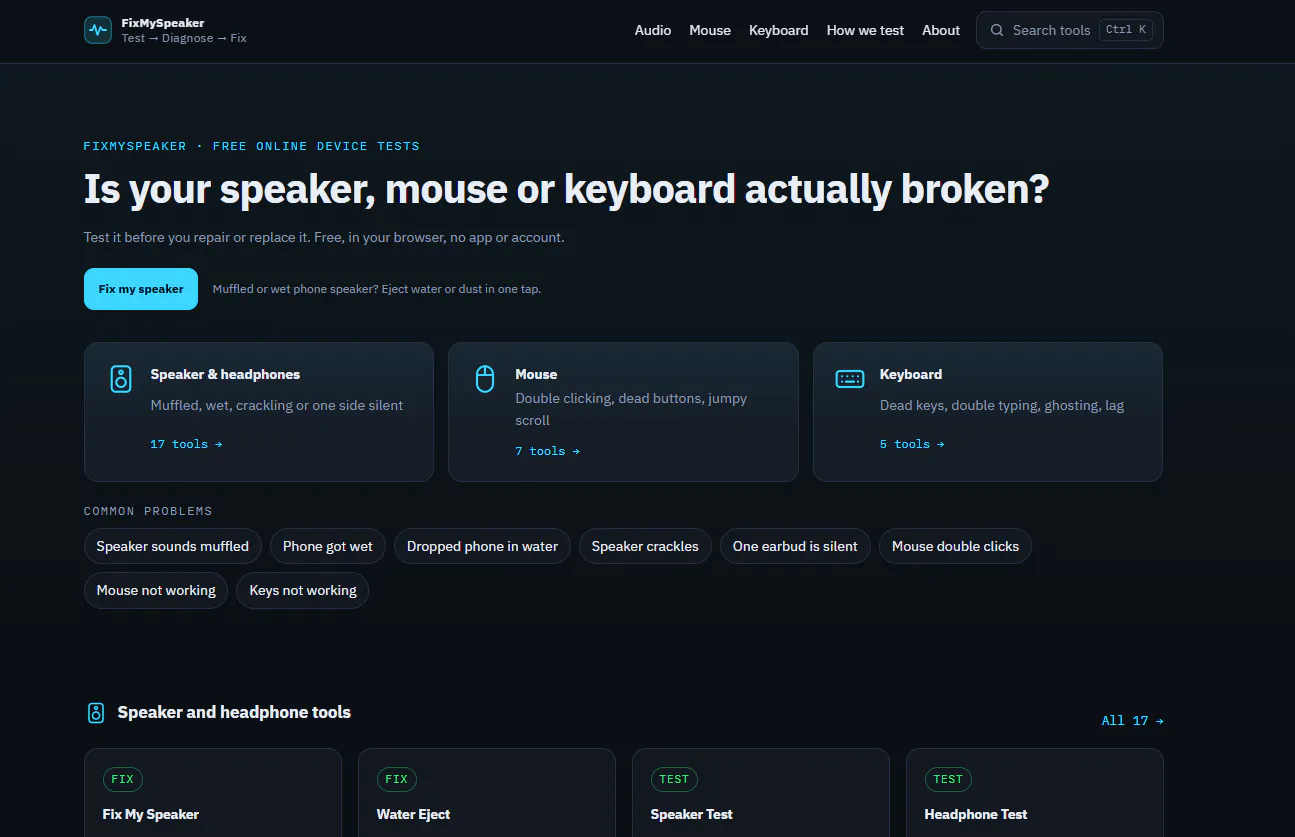The width and height of the screenshot is (1295, 837).
Task: Open the How we test page
Action: 865,30
